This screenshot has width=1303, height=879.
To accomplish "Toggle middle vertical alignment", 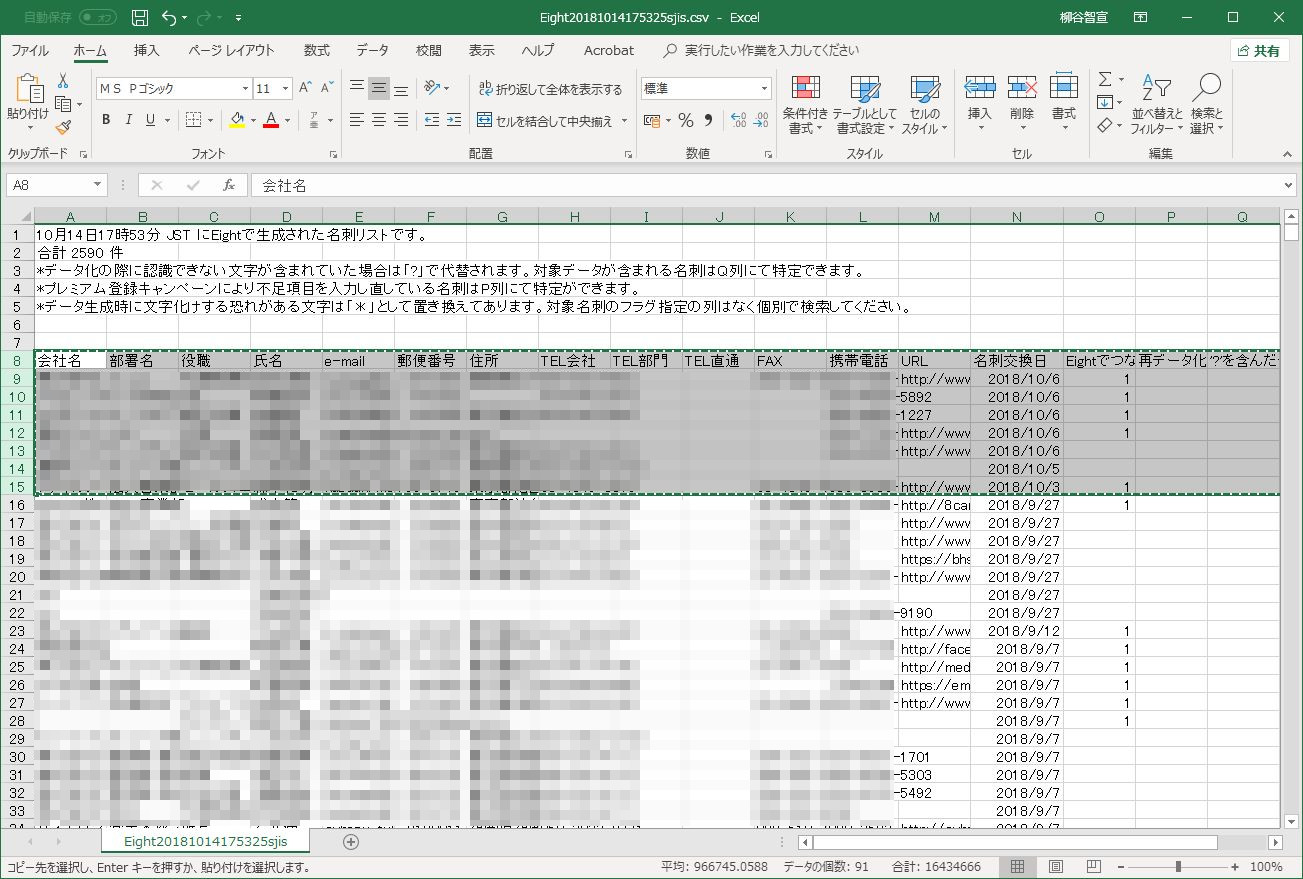I will pyautogui.click(x=379, y=89).
